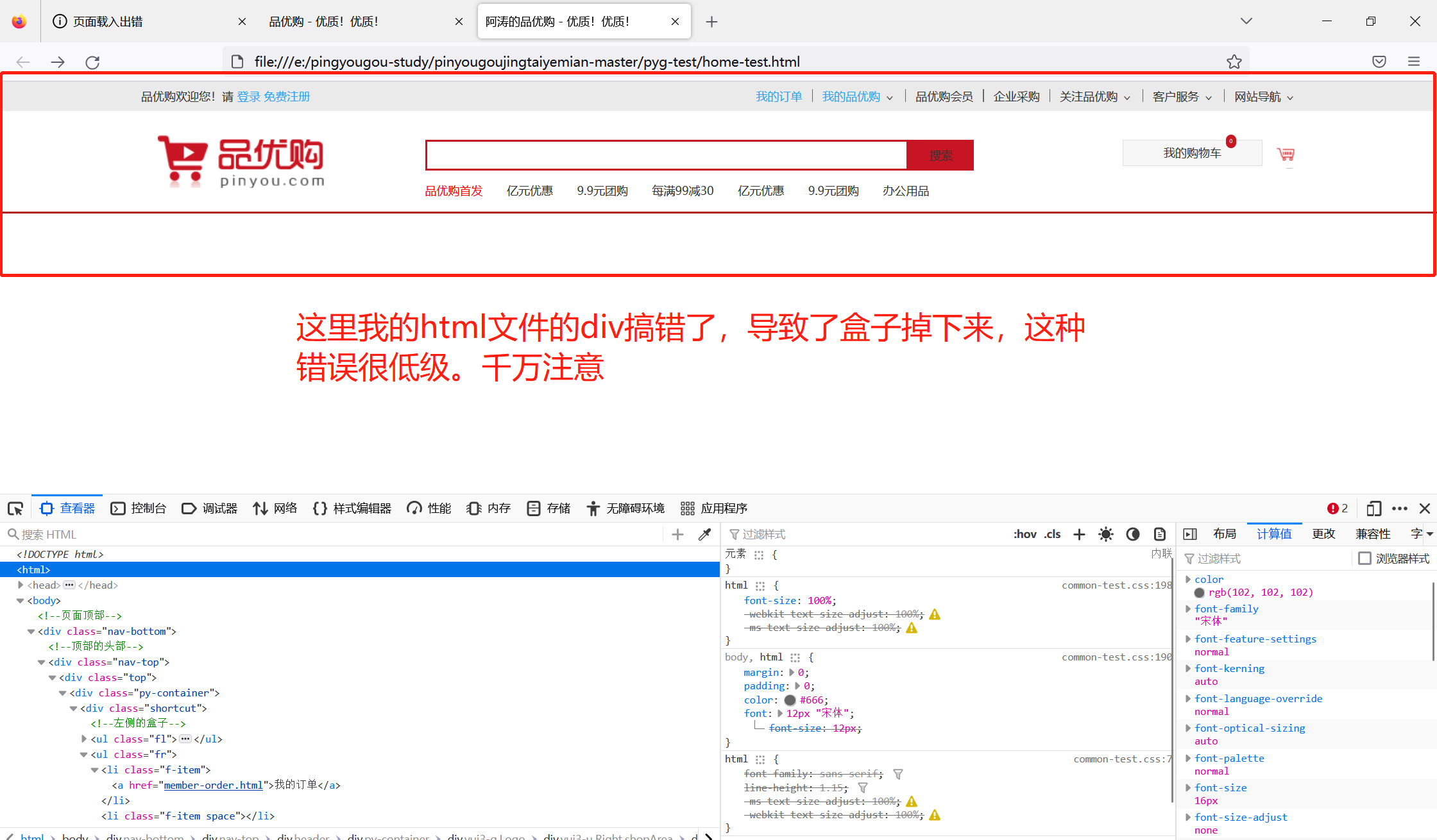
Task: Collapse the div nav-bottom node
Action: pyautogui.click(x=31, y=631)
